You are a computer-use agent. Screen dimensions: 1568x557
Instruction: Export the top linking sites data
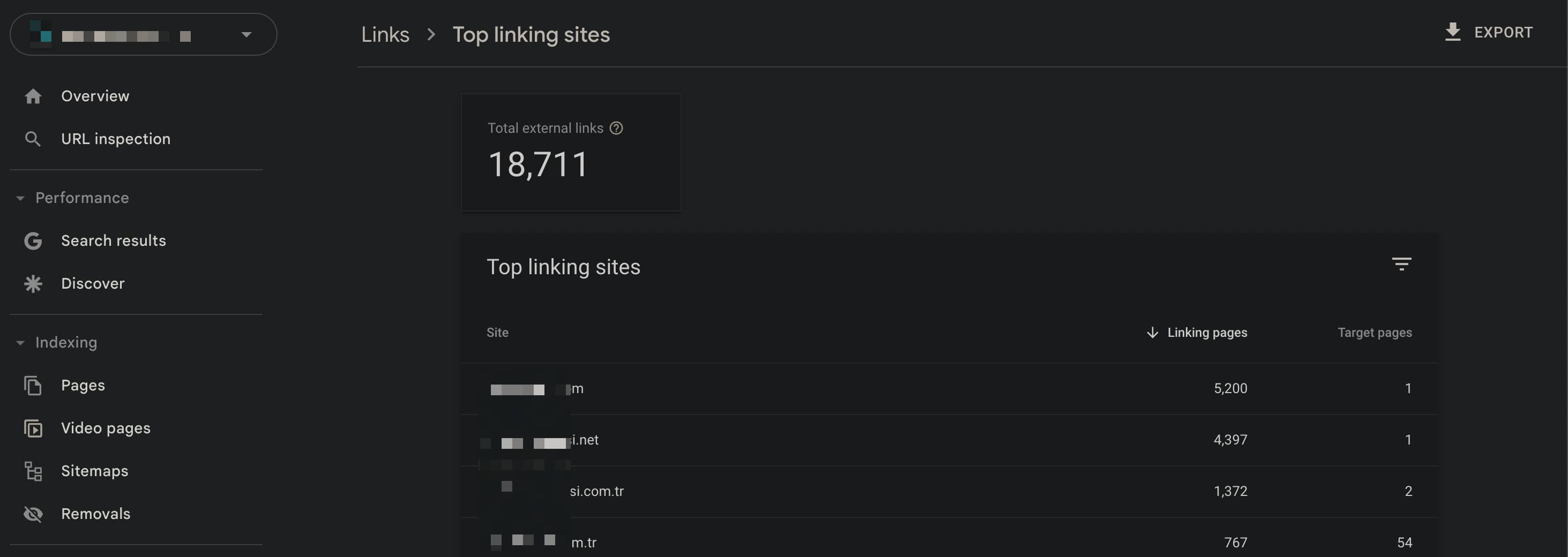point(1488,32)
